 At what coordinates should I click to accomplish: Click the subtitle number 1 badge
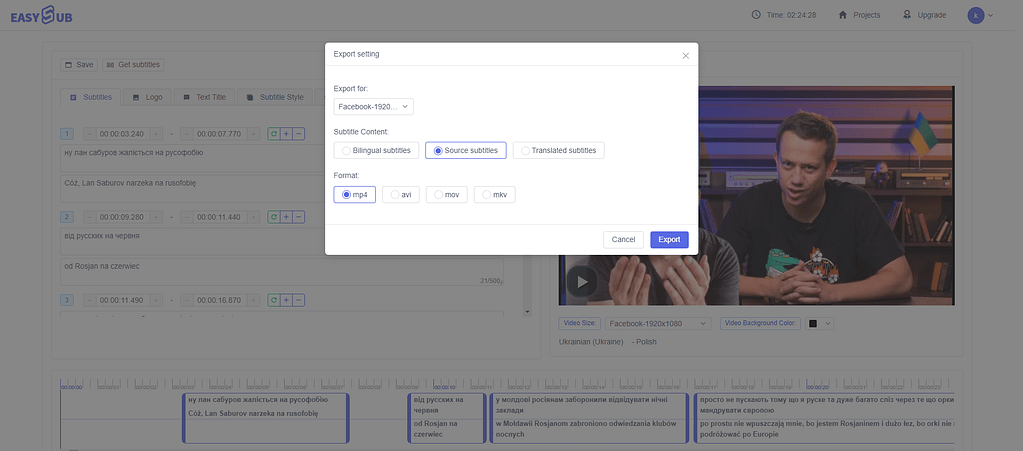(x=67, y=134)
